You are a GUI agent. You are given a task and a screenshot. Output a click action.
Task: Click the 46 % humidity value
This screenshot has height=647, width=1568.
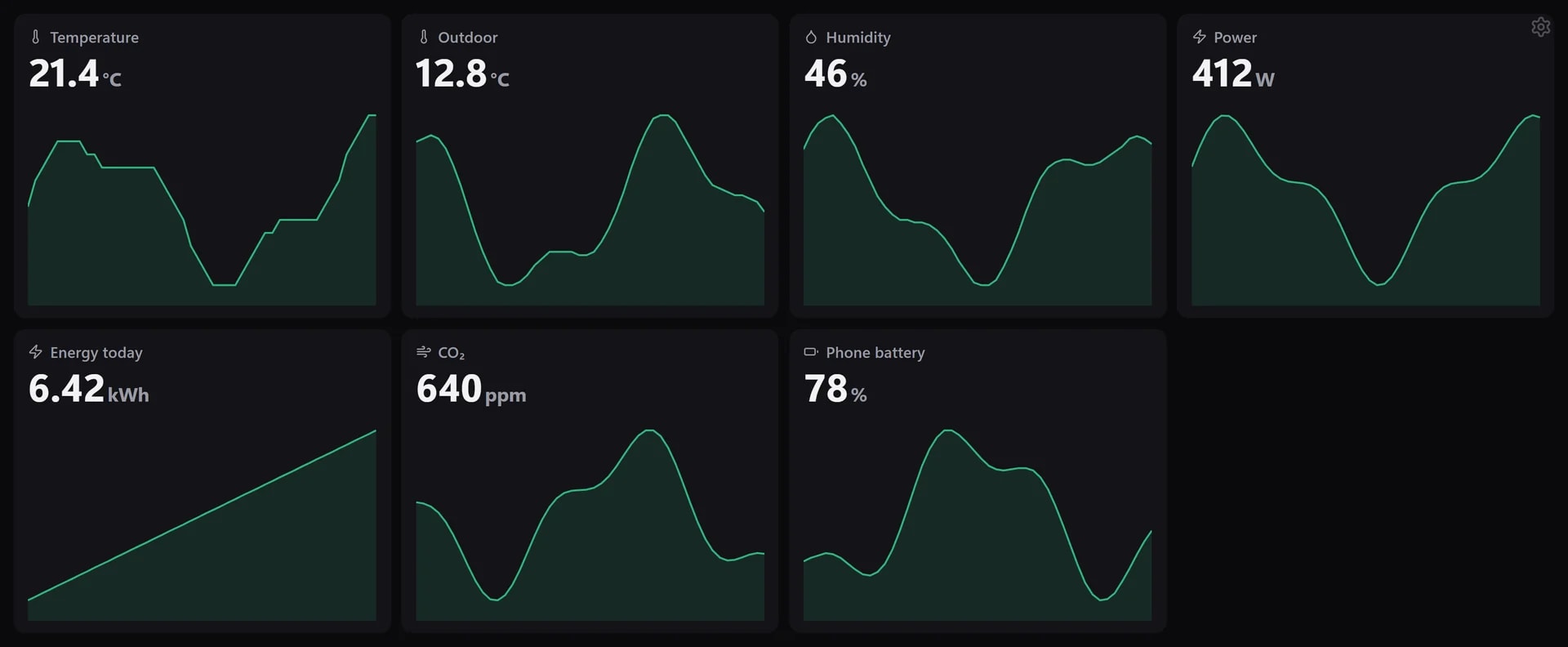(x=835, y=74)
